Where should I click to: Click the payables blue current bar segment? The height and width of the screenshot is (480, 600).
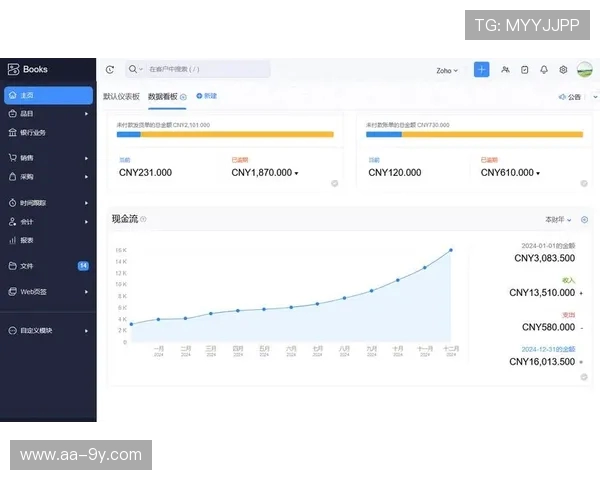click(x=384, y=134)
